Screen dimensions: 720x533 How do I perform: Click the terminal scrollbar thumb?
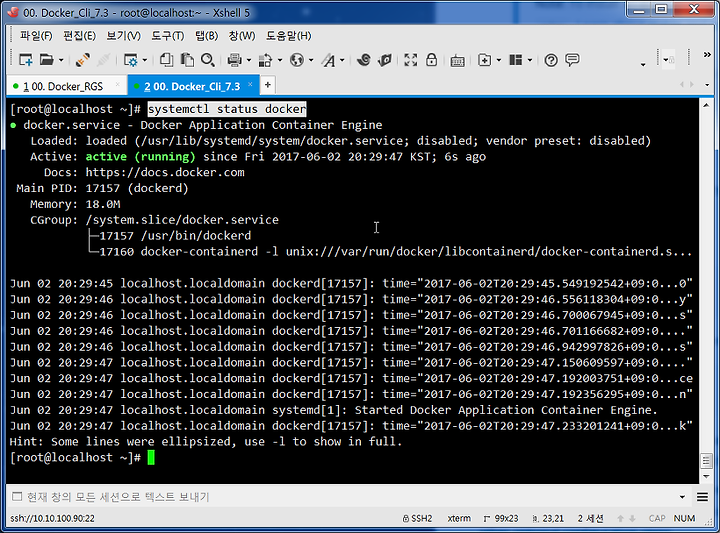pyautogui.click(x=706, y=461)
